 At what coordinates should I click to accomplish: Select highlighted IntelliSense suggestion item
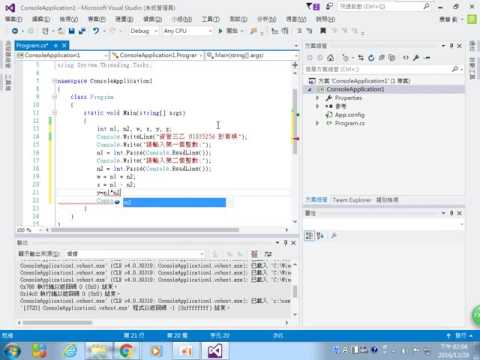click(174, 202)
